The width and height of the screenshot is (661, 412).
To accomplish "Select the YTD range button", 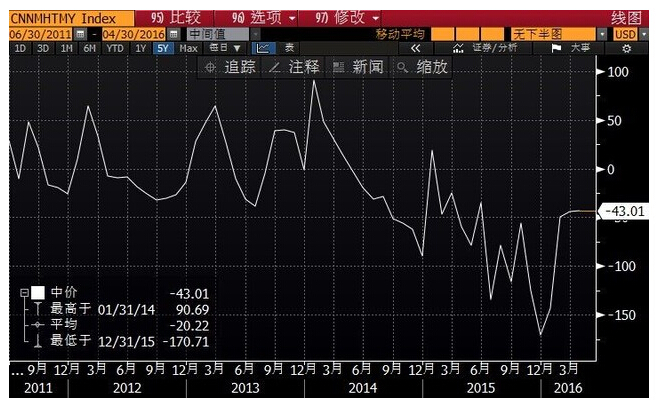I will tap(116, 48).
